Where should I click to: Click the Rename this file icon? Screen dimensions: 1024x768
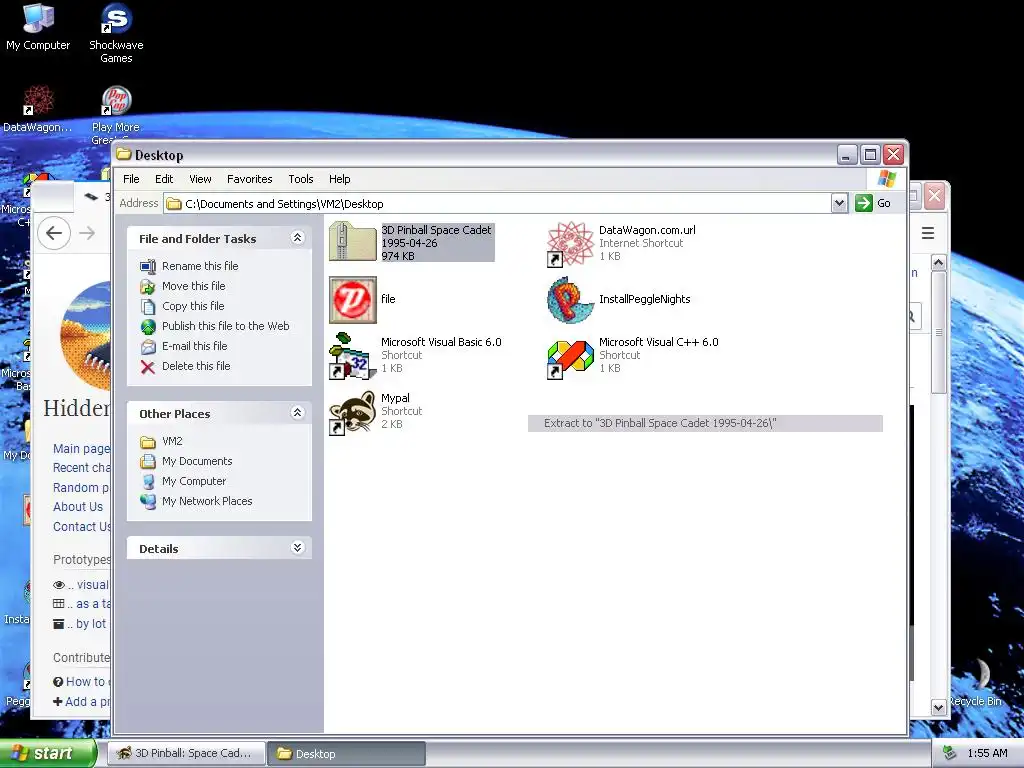point(148,266)
